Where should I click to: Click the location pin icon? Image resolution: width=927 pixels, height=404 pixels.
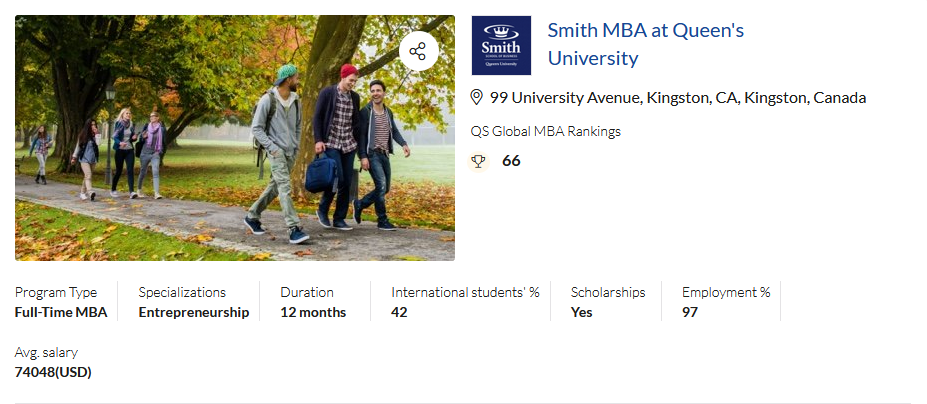point(477,97)
